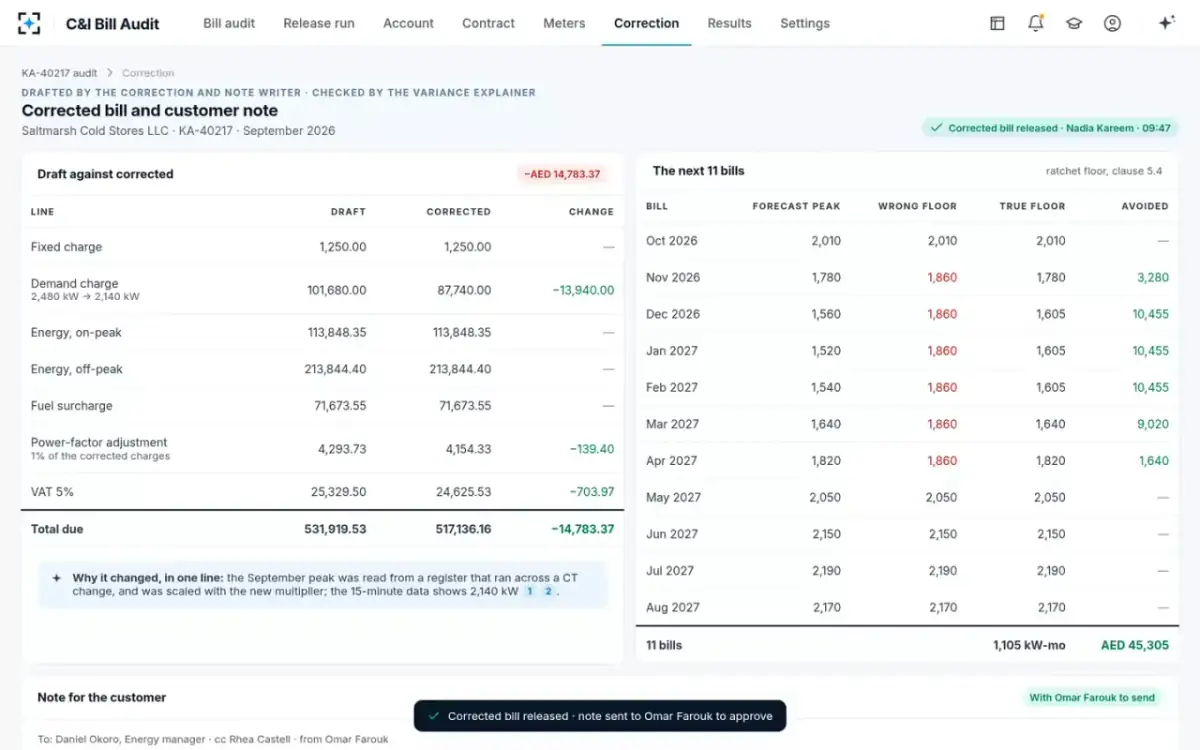Select the 'Energy, off-peak' line

[x=322, y=369]
